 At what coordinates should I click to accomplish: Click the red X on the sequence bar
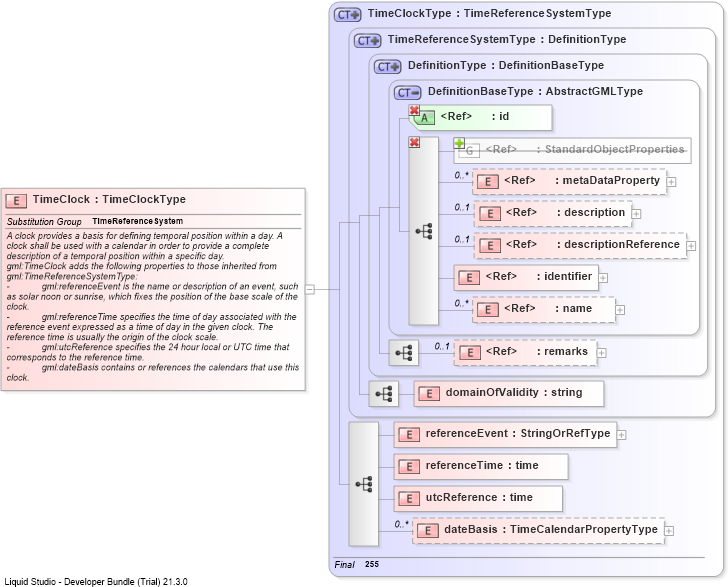click(x=414, y=142)
